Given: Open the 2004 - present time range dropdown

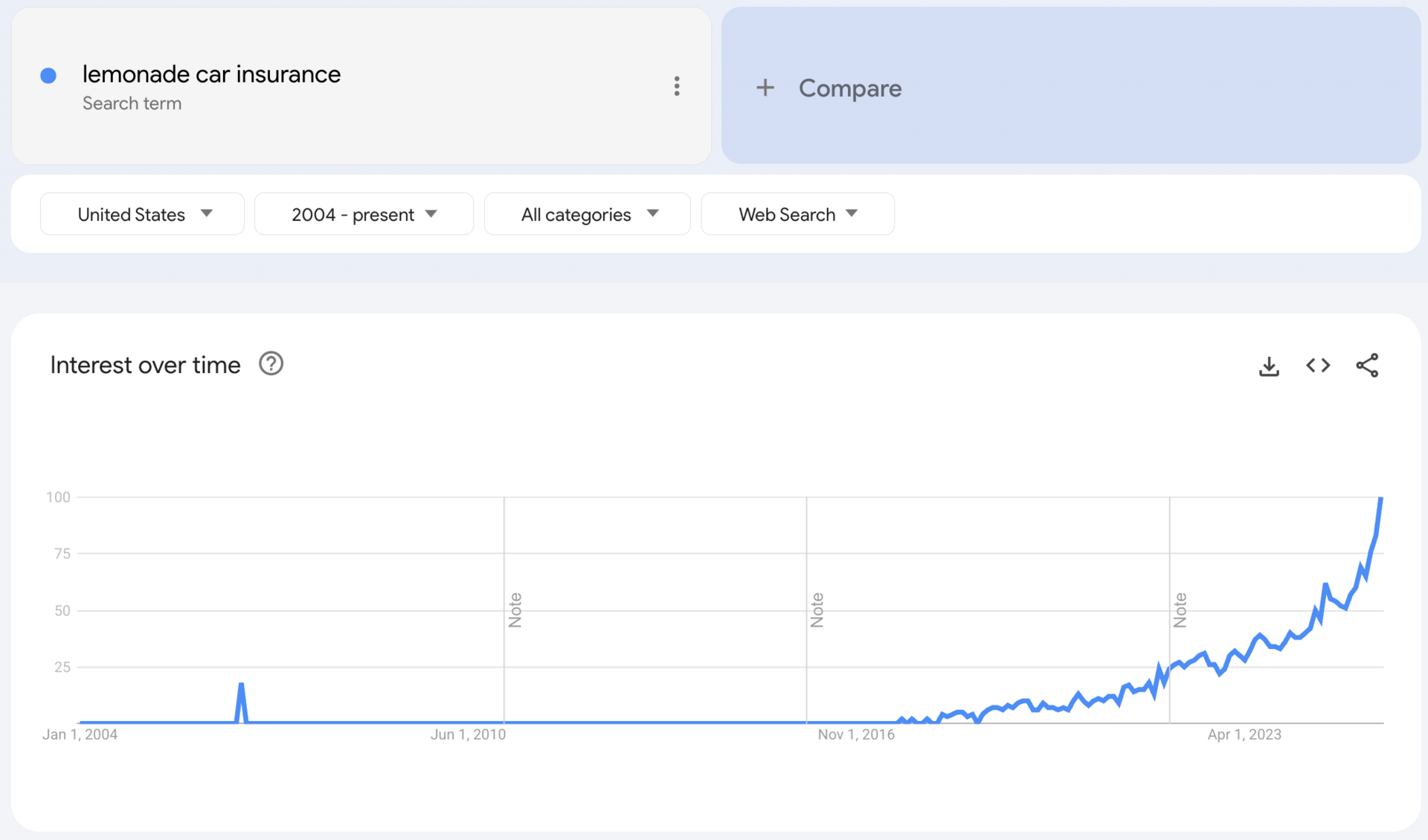Looking at the screenshot, I should (x=364, y=214).
